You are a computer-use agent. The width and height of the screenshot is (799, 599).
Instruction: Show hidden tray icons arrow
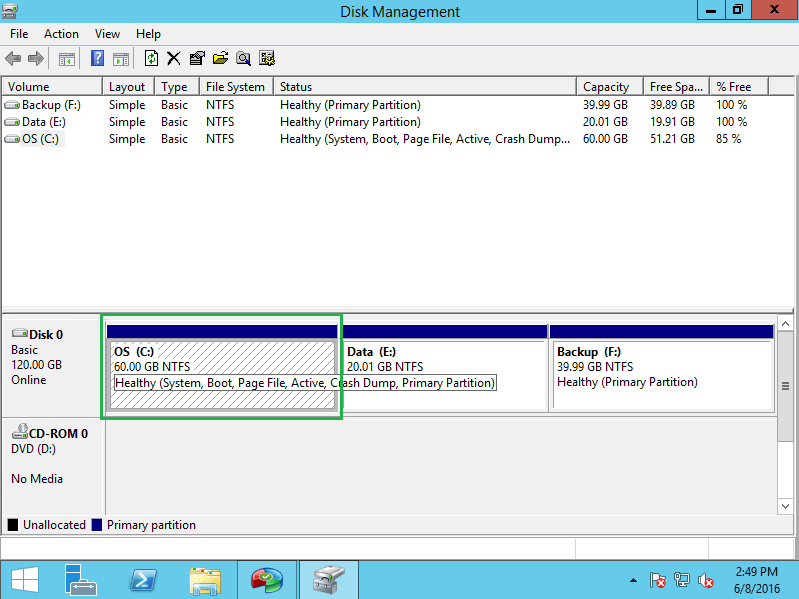tap(633, 580)
